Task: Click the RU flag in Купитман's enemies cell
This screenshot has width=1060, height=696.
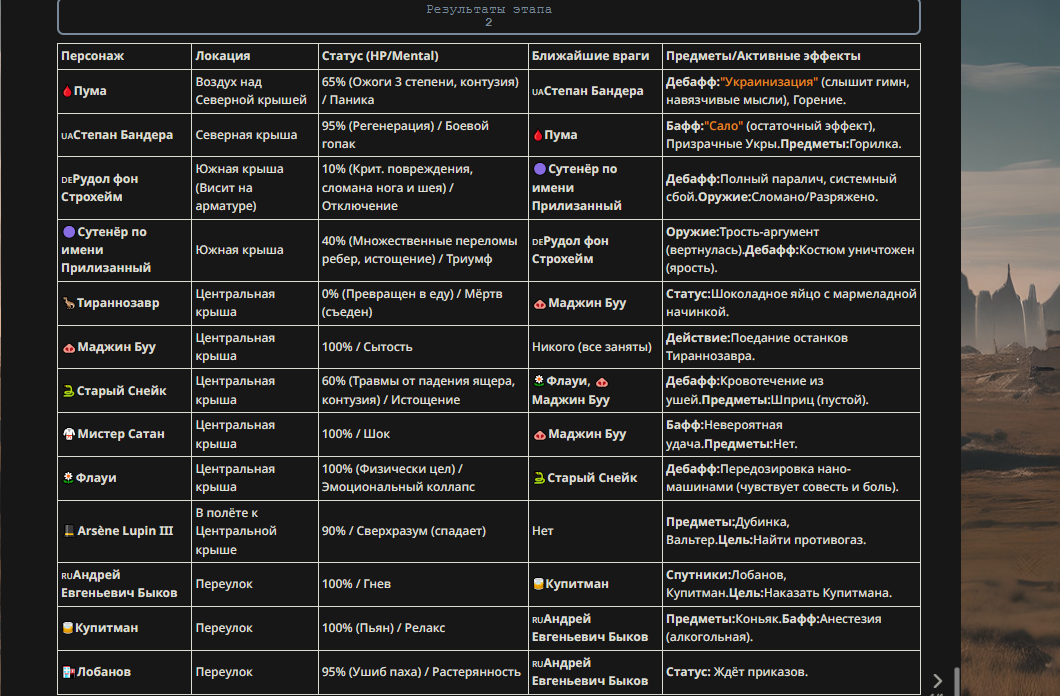Action: (537, 620)
